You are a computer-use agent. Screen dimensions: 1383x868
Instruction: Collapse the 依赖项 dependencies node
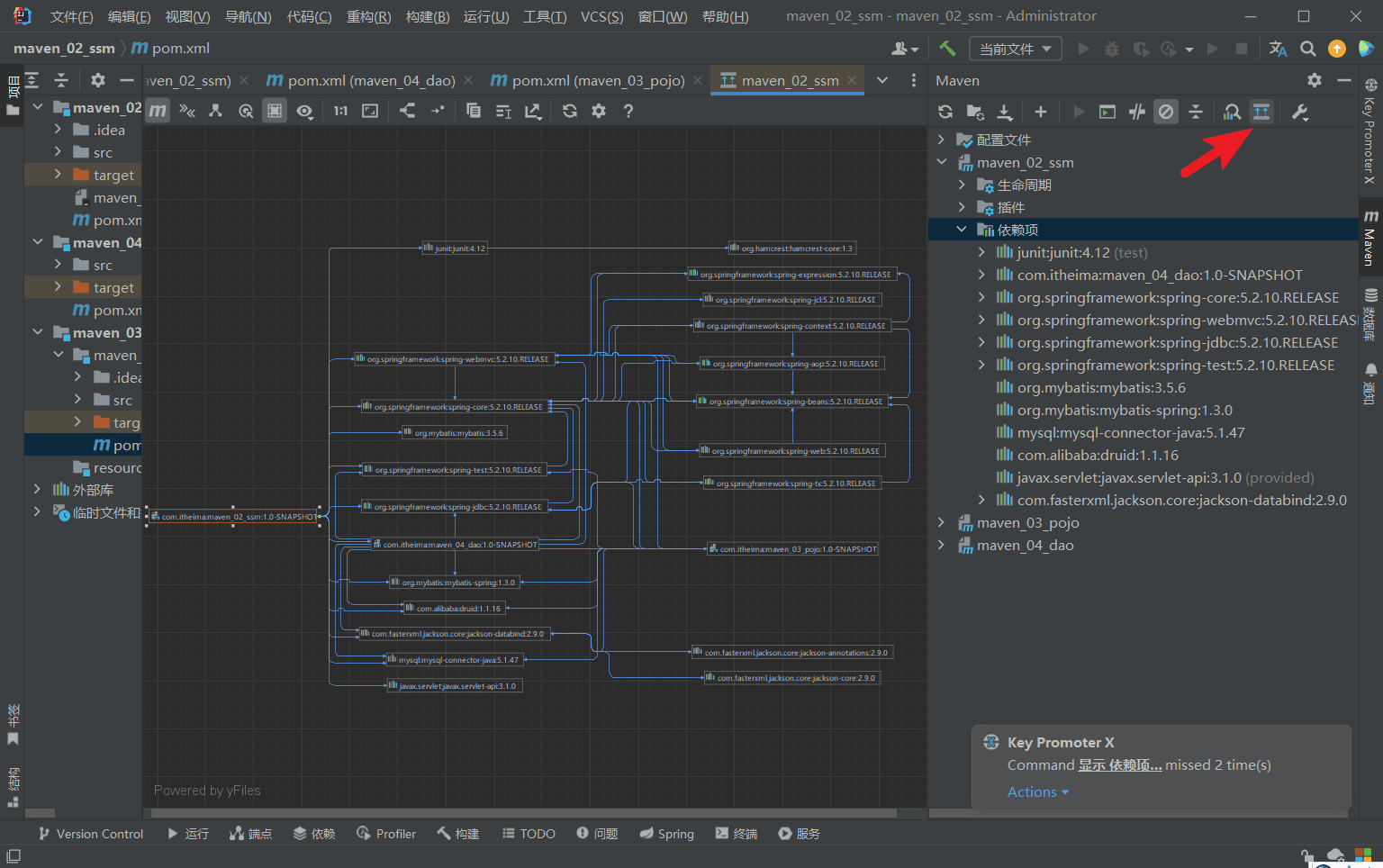961,229
